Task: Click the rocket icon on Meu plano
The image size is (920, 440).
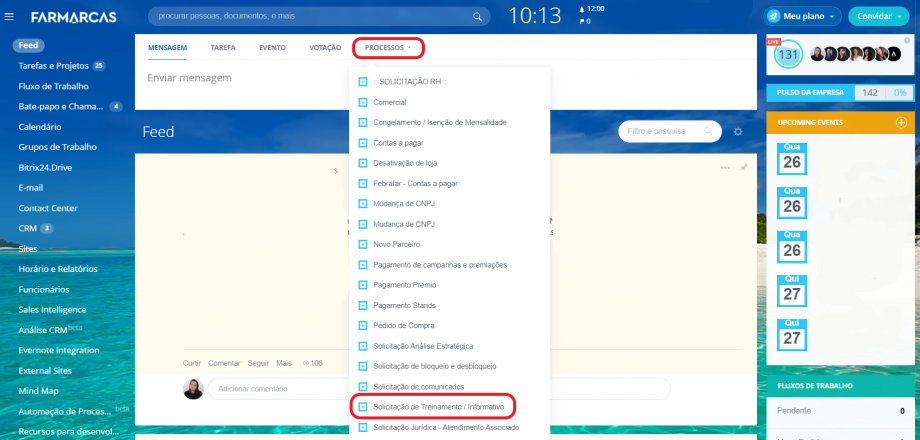Action: coord(775,16)
